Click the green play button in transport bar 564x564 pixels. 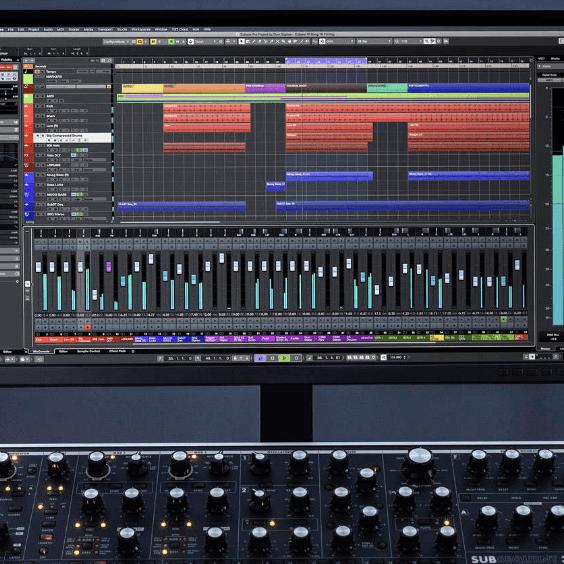[284, 358]
